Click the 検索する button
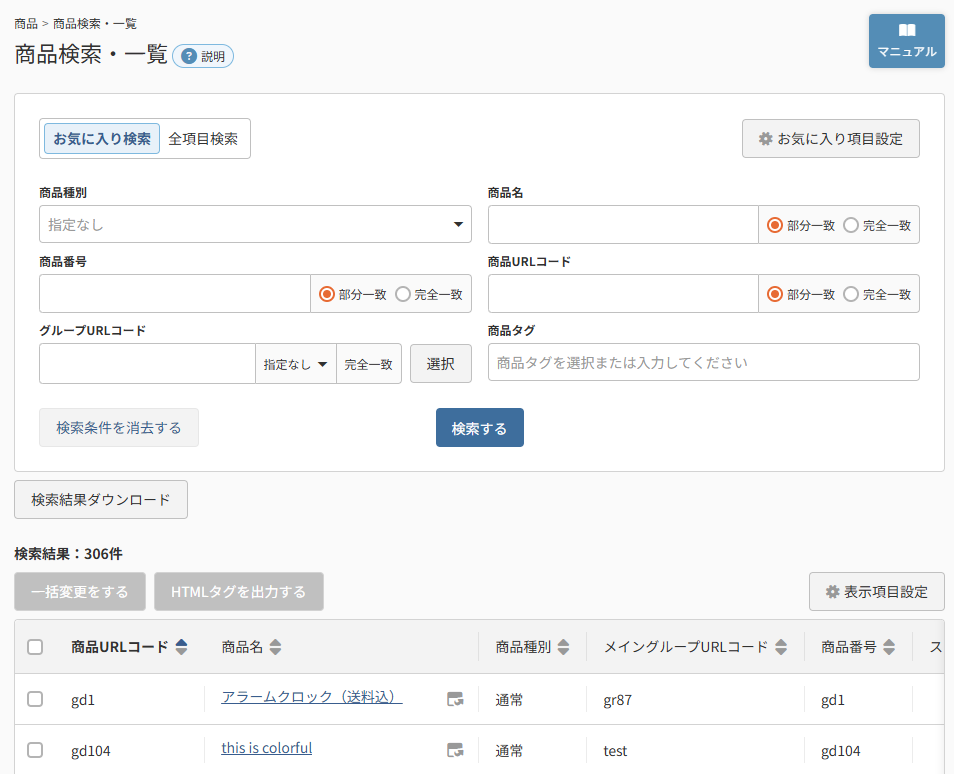Viewport: 954px width, 774px height. pos(479,428)
